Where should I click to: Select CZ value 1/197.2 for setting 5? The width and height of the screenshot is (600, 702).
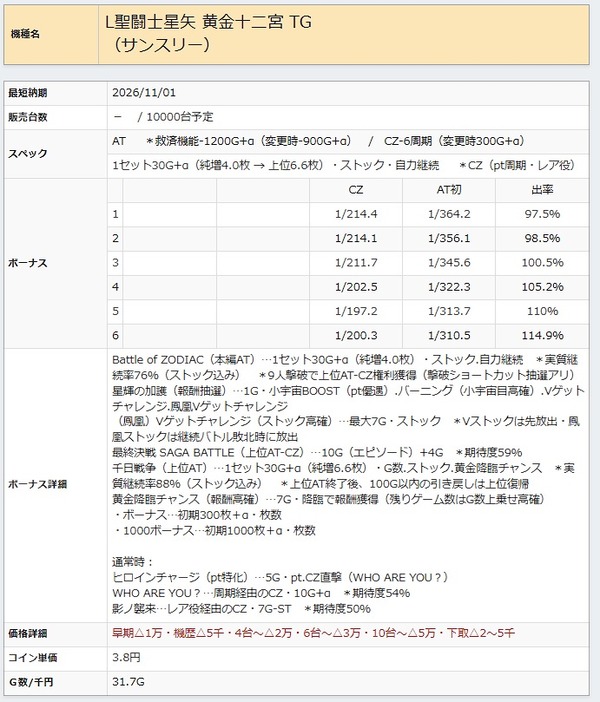356,311
